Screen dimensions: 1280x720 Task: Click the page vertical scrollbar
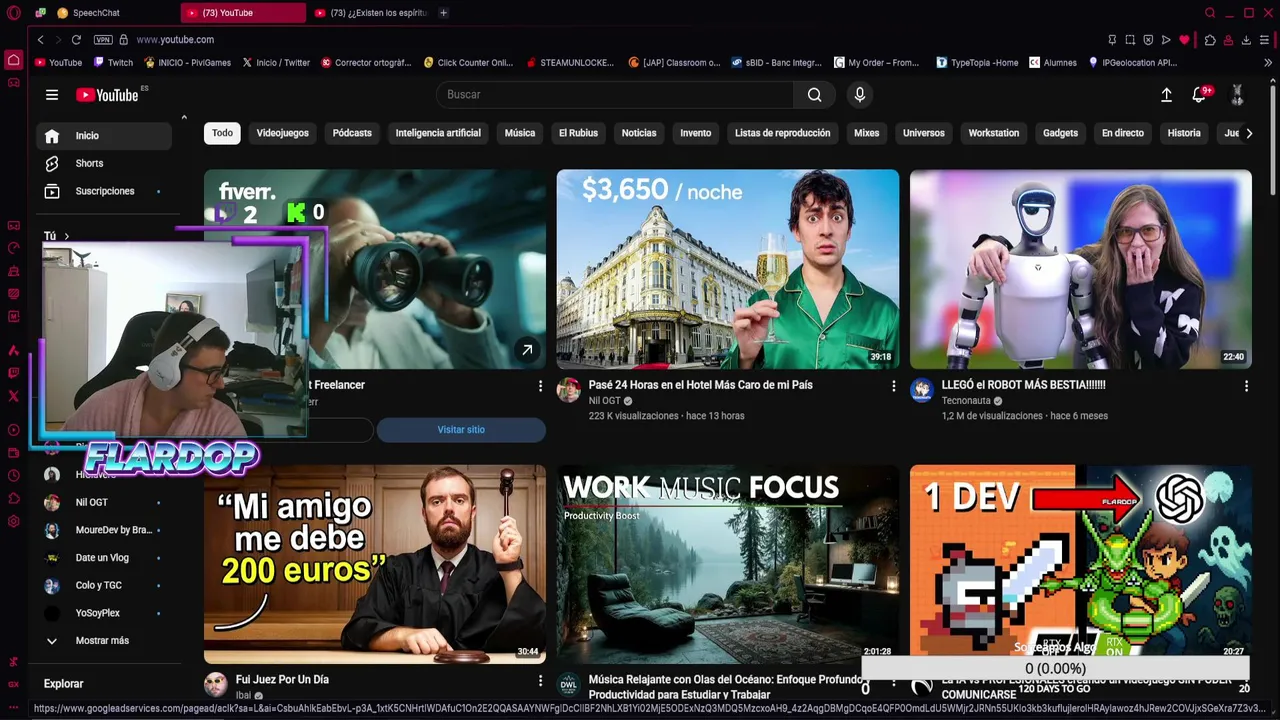[x=1273, y=140]
